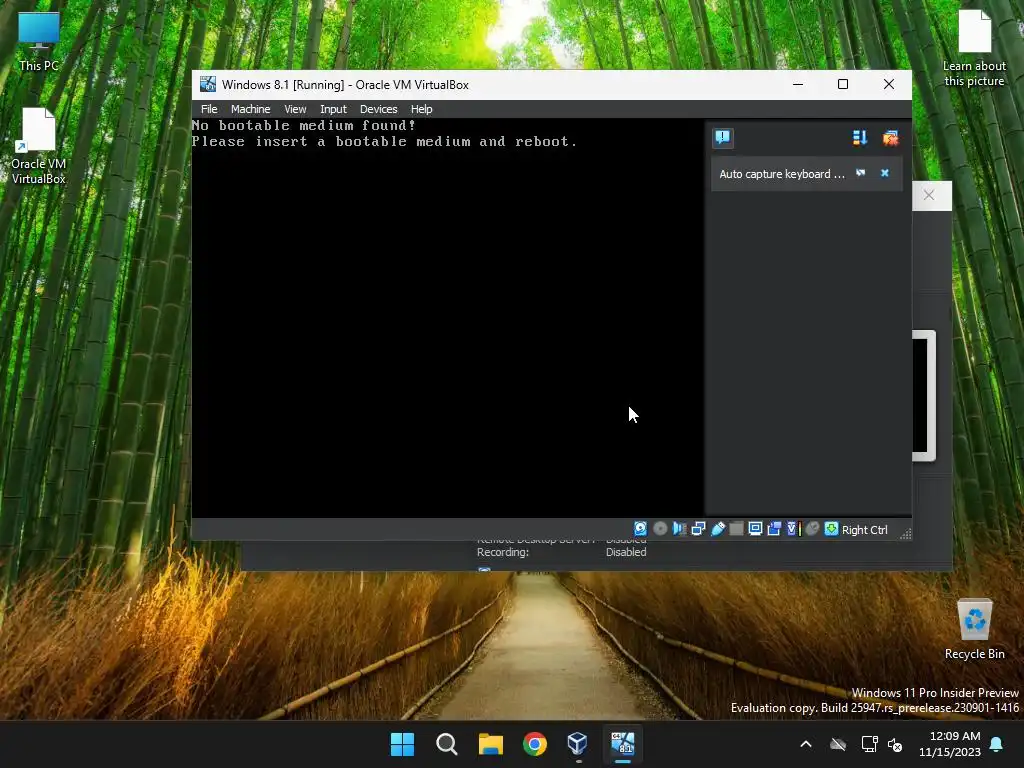1024x768 pixels.
Task: Click the notification ordering arrow icon
Action: pos(859,138)
